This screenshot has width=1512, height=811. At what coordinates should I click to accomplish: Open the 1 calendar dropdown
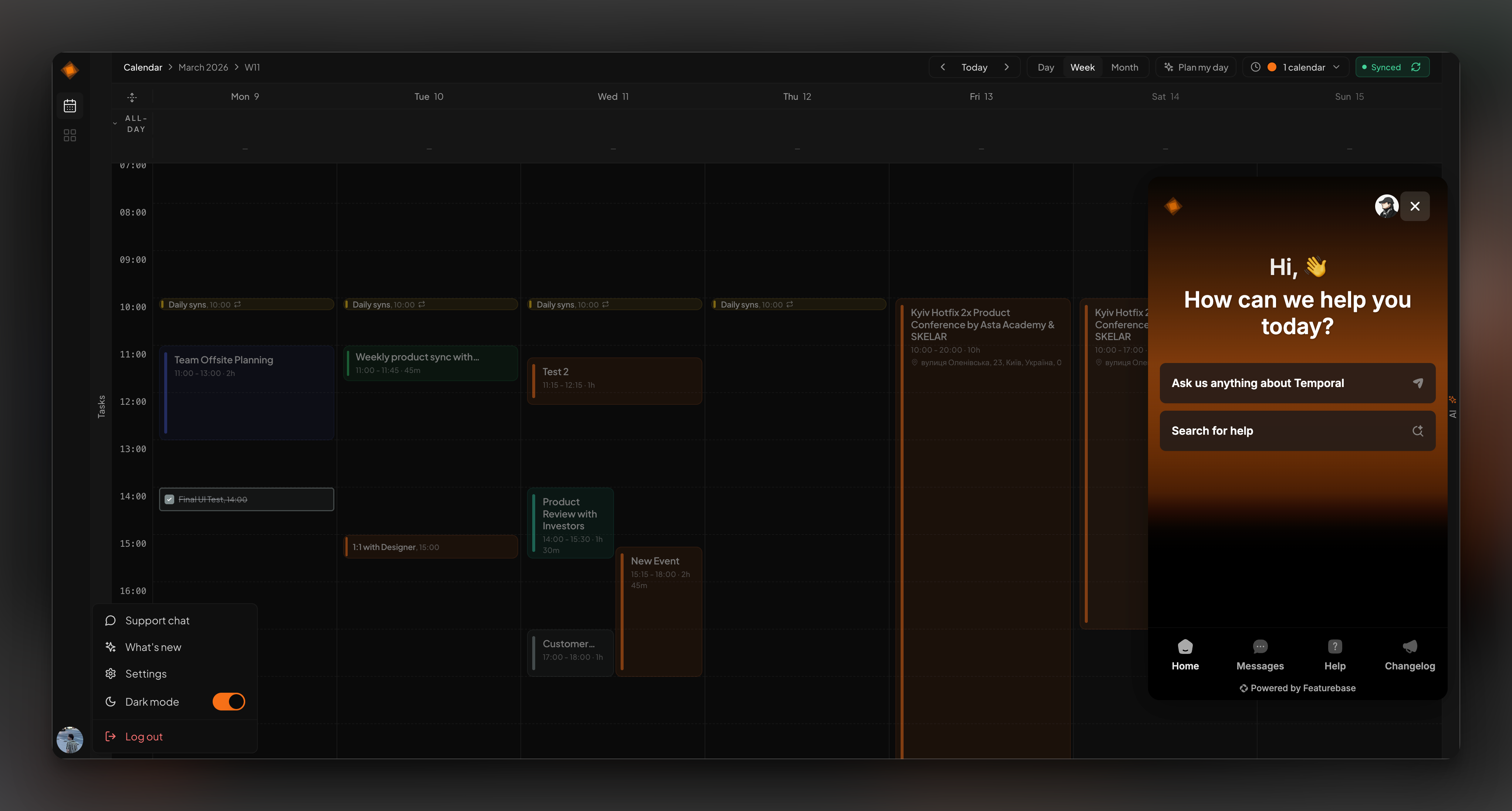coord(1304,67)
